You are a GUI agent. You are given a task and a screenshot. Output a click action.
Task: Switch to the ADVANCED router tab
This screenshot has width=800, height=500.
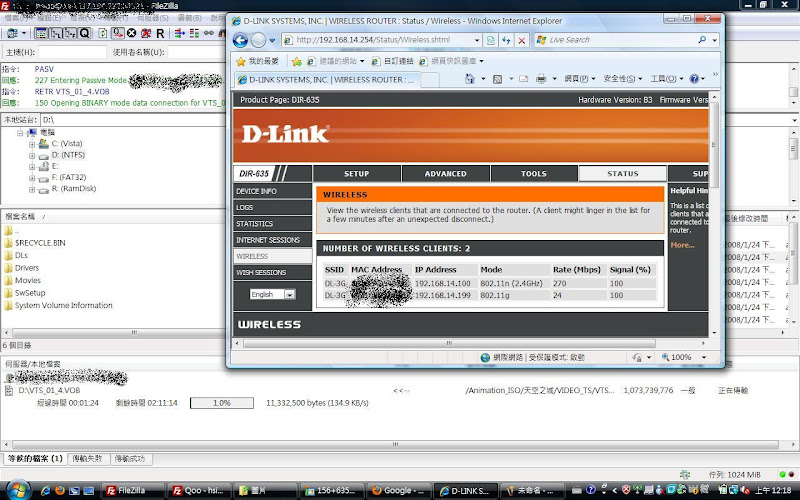click(445, 174)
